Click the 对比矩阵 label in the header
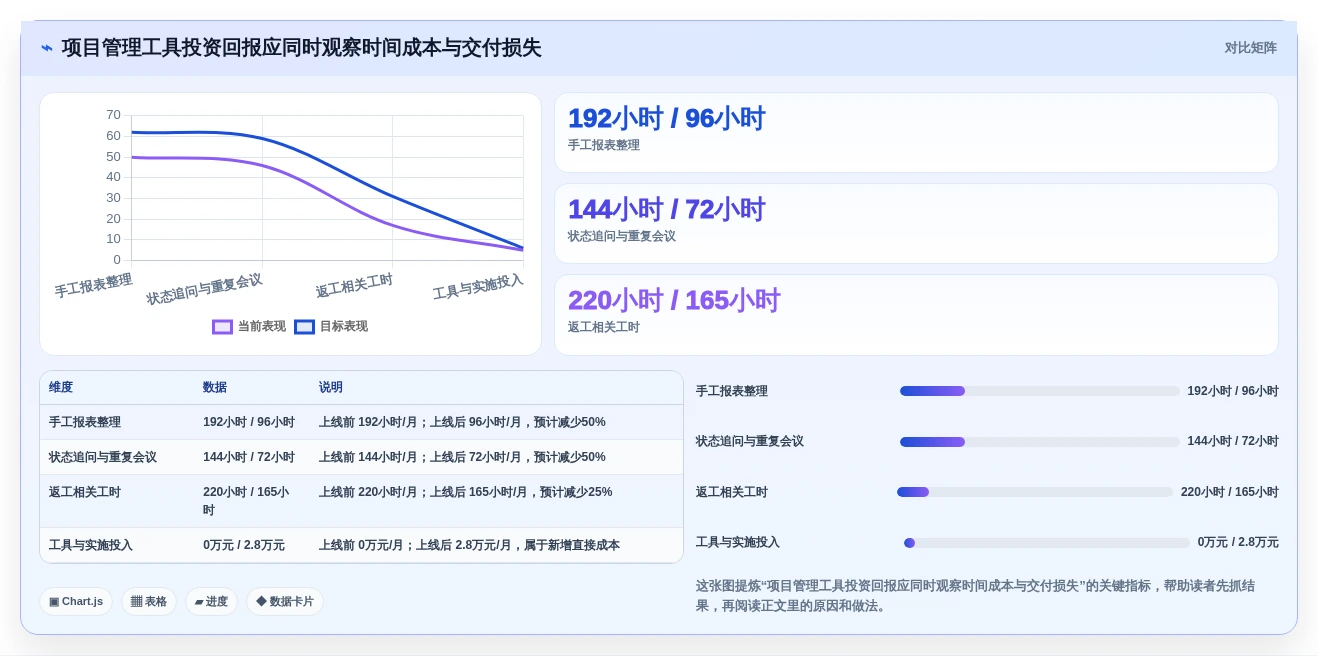 (x=1250, y=48)
